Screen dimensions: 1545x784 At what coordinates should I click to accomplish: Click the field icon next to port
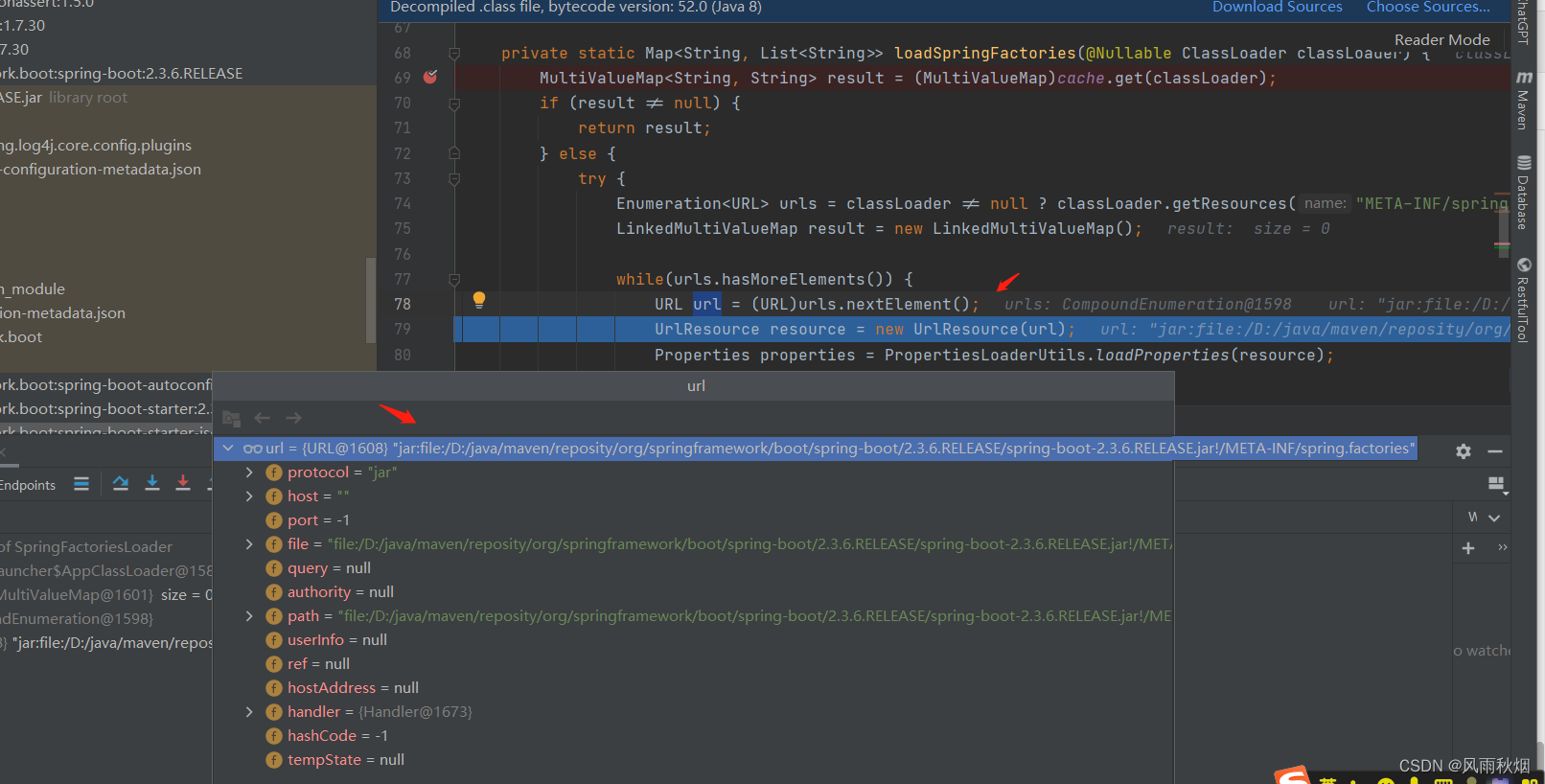pos(274,520)
